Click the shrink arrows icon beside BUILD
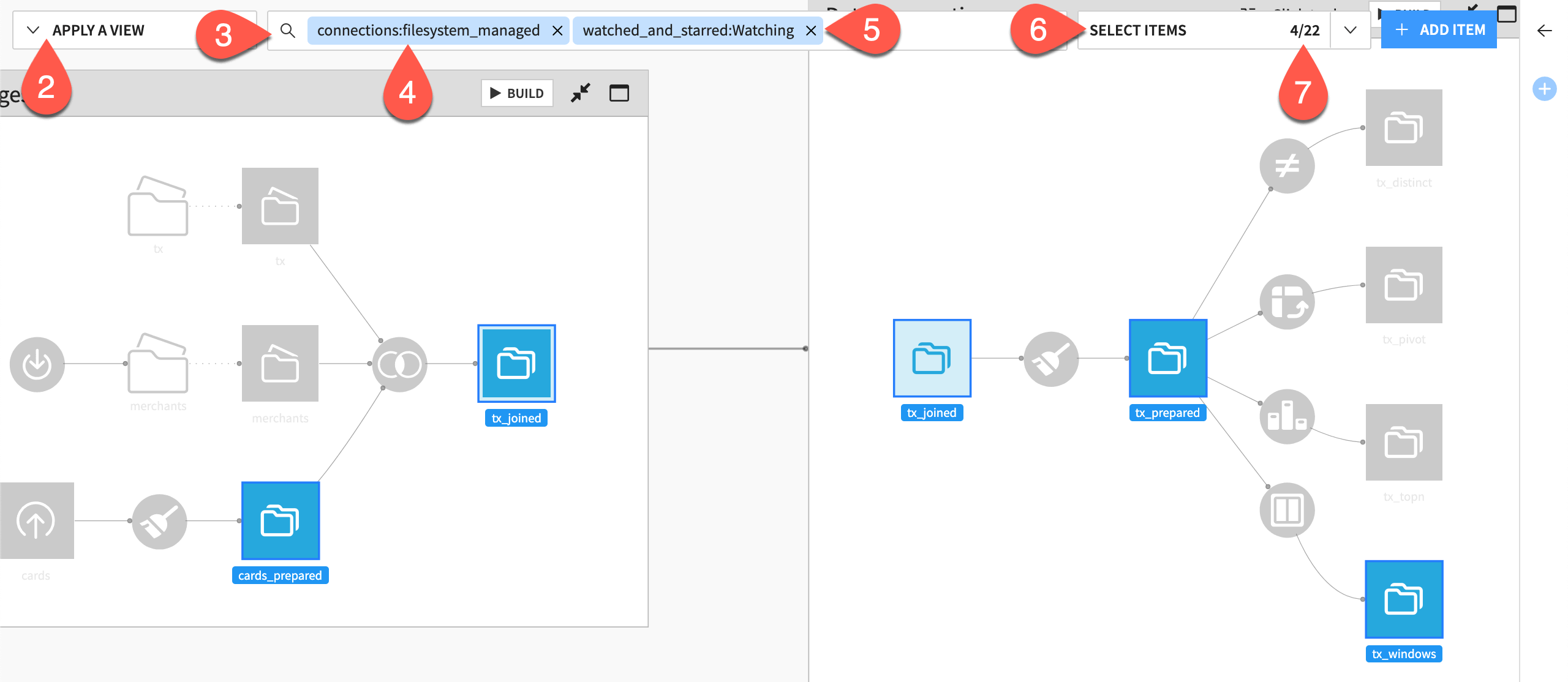Viewport: 1568px width, 682px height. coord(580,93)
